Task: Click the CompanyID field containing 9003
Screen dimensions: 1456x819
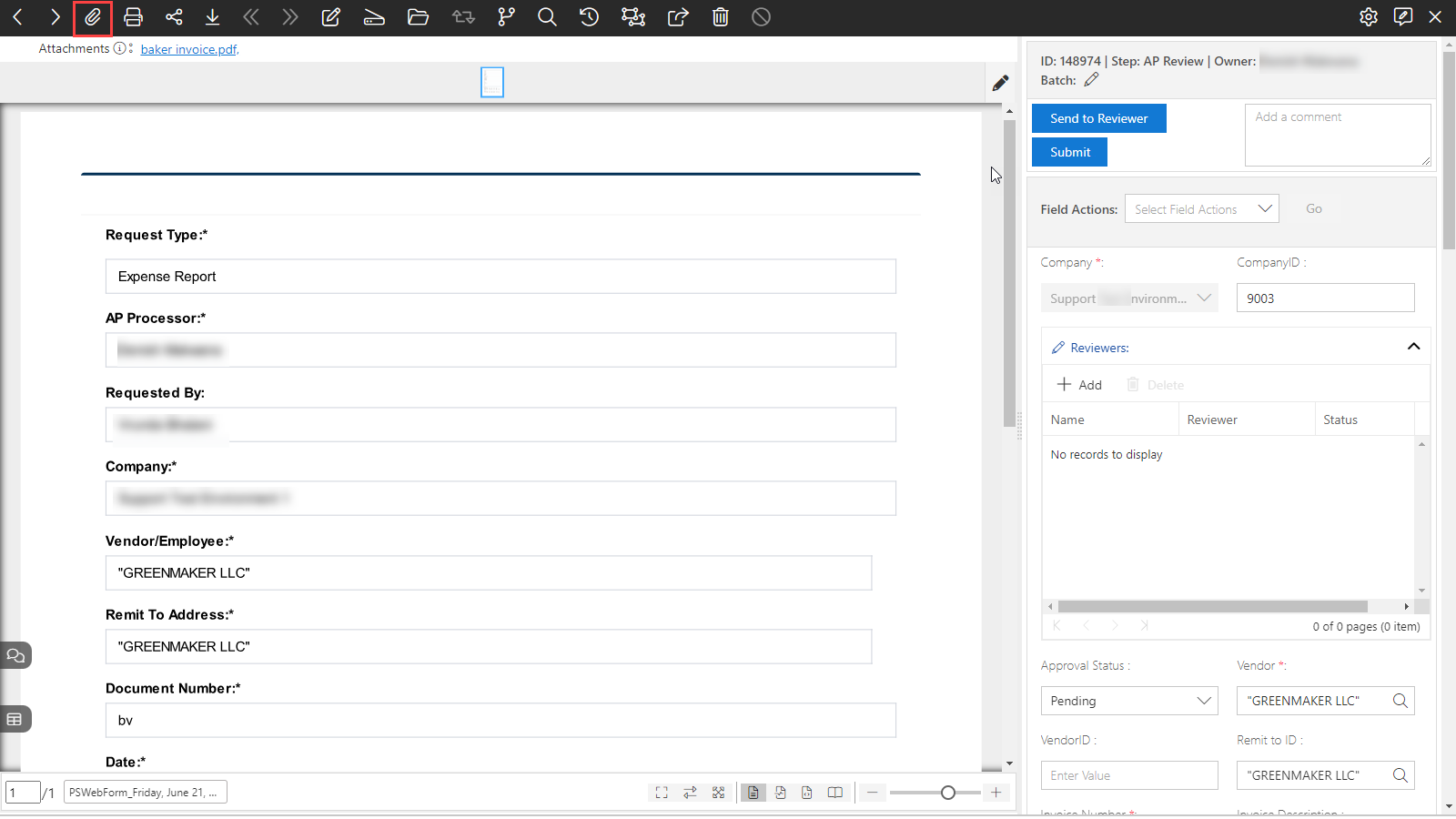Action: pyautogui.click(x=1325, y=298)
